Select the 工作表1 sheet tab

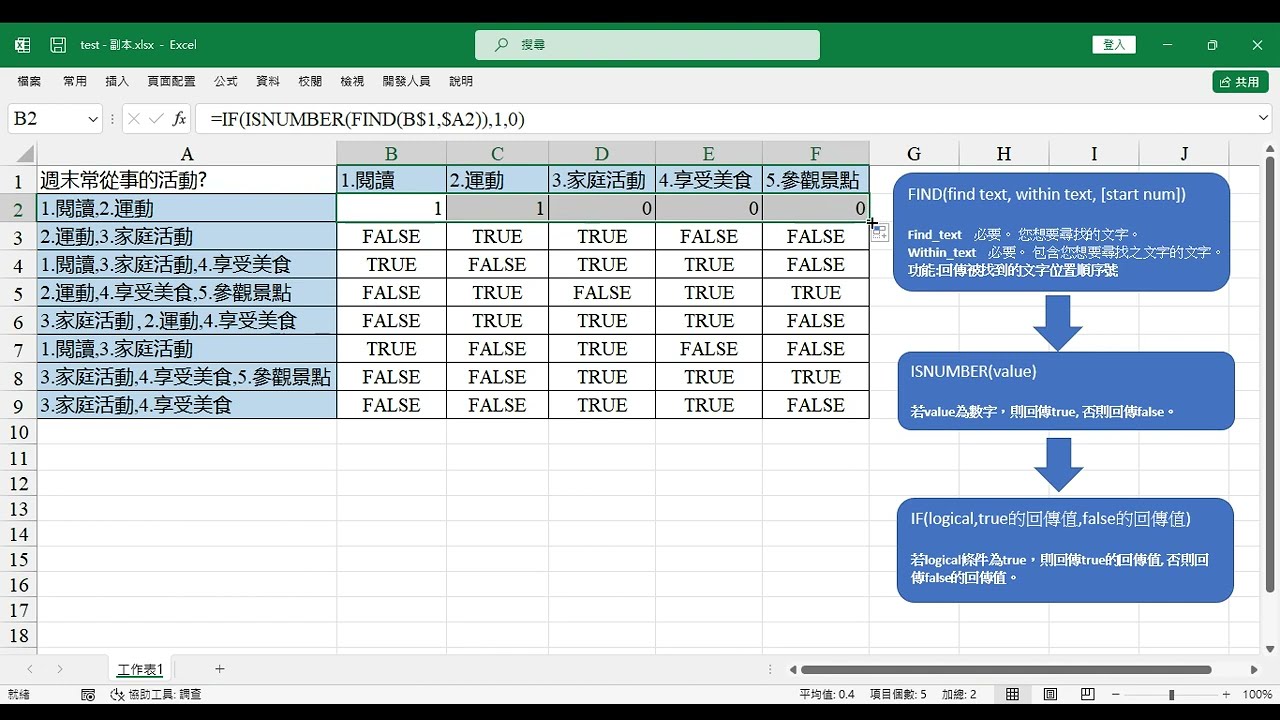coord(140,669)
